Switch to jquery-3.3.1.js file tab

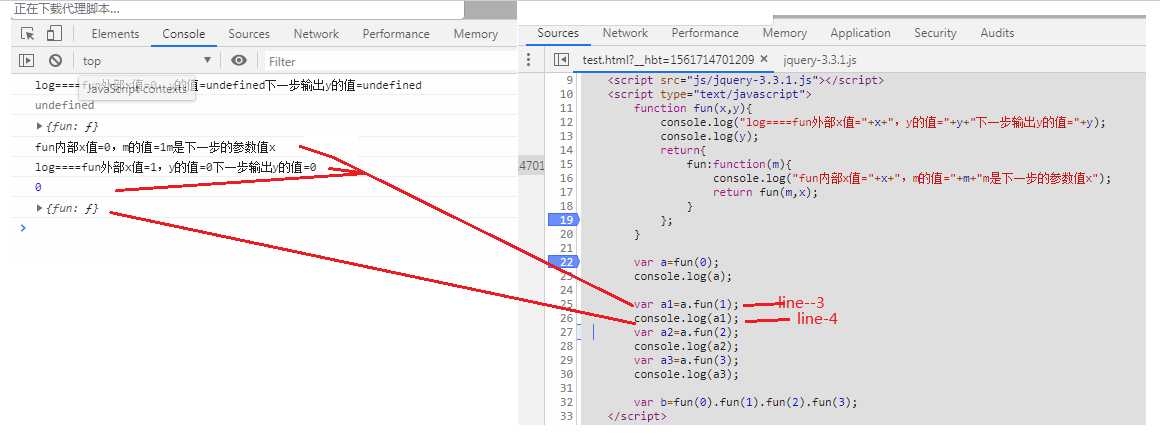pyautogui.click(x=819, y=60)
